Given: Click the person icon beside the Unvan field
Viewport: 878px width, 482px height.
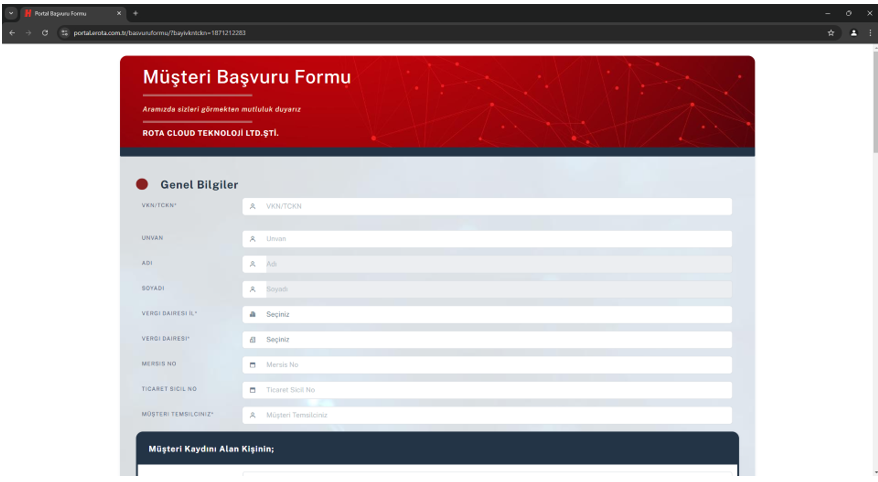Looking at the screenshot, I should coord(253,239).
